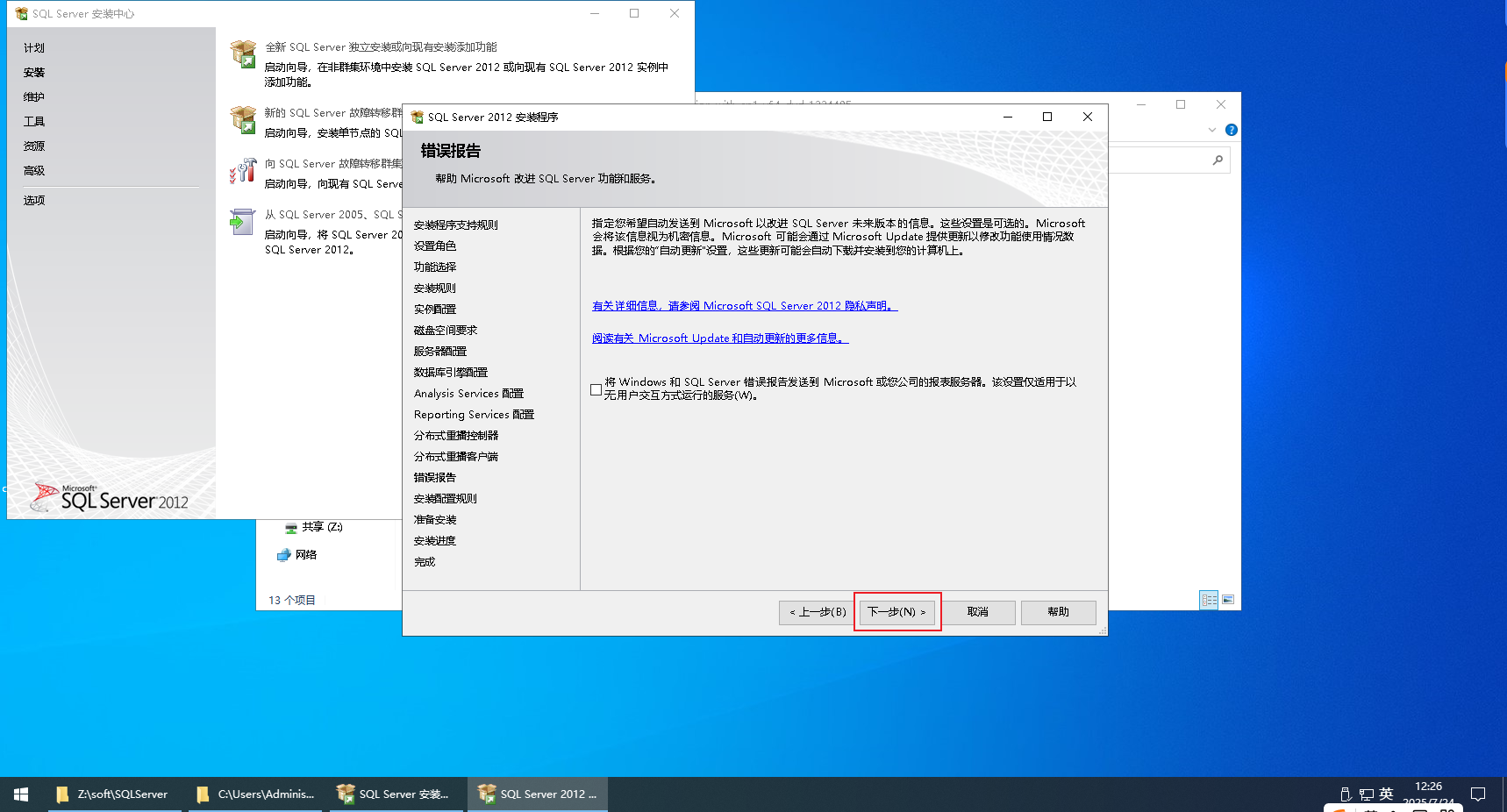Select 共享 (Z:) drive in Explorer navigation
The image size is (1507, 812).
314,527
